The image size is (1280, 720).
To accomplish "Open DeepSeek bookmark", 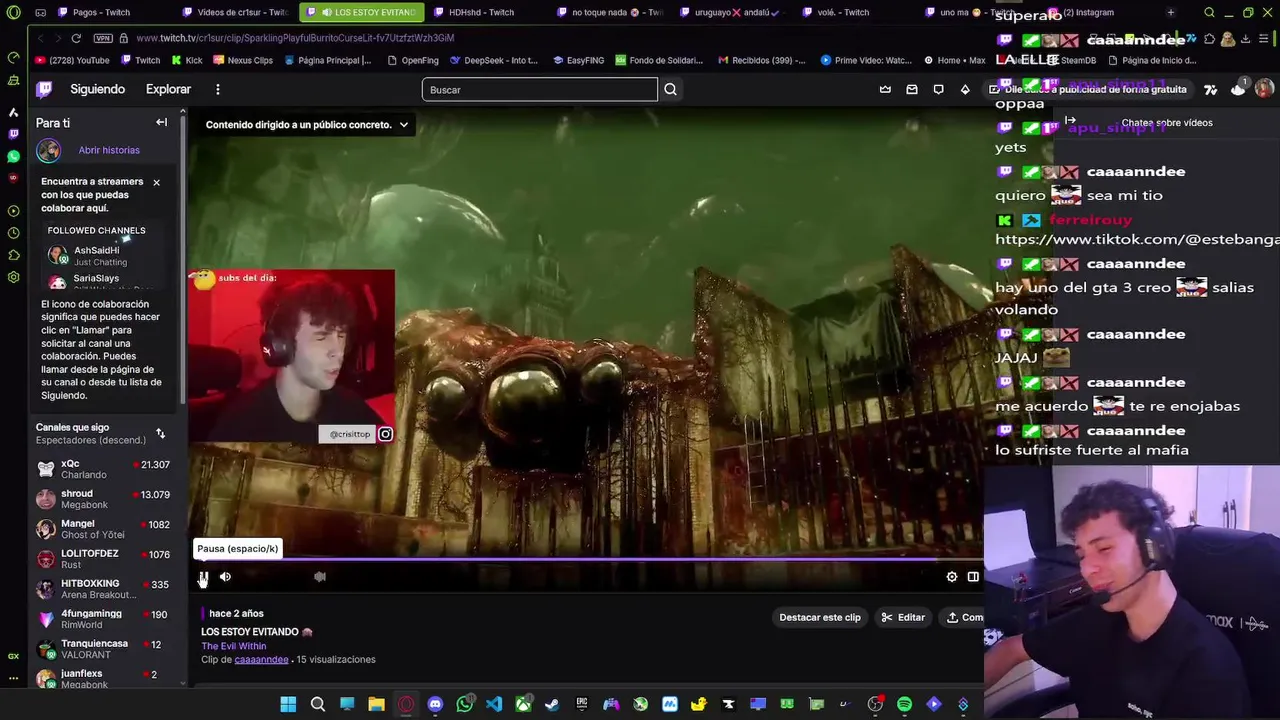I will tap(493, 60).
